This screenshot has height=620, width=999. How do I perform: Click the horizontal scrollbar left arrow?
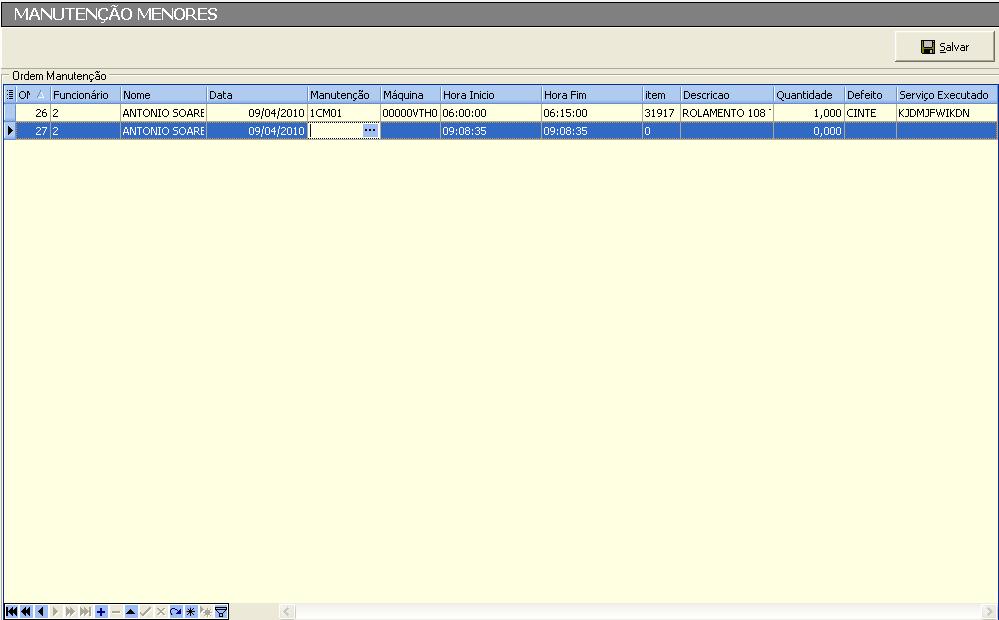click(287, 611)
